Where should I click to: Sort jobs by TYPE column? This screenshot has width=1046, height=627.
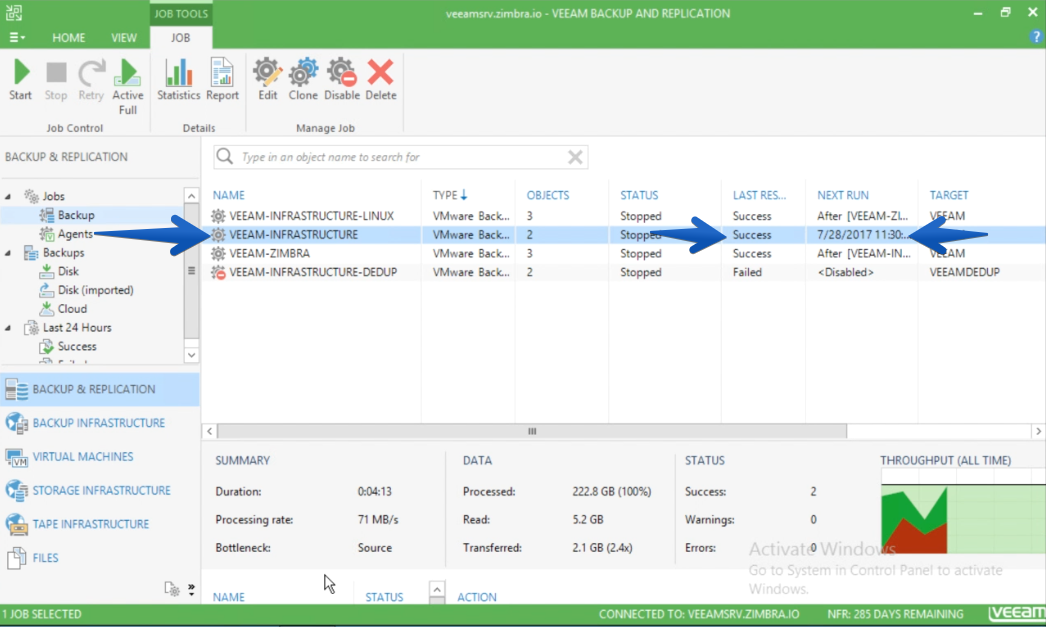(450, 195)
